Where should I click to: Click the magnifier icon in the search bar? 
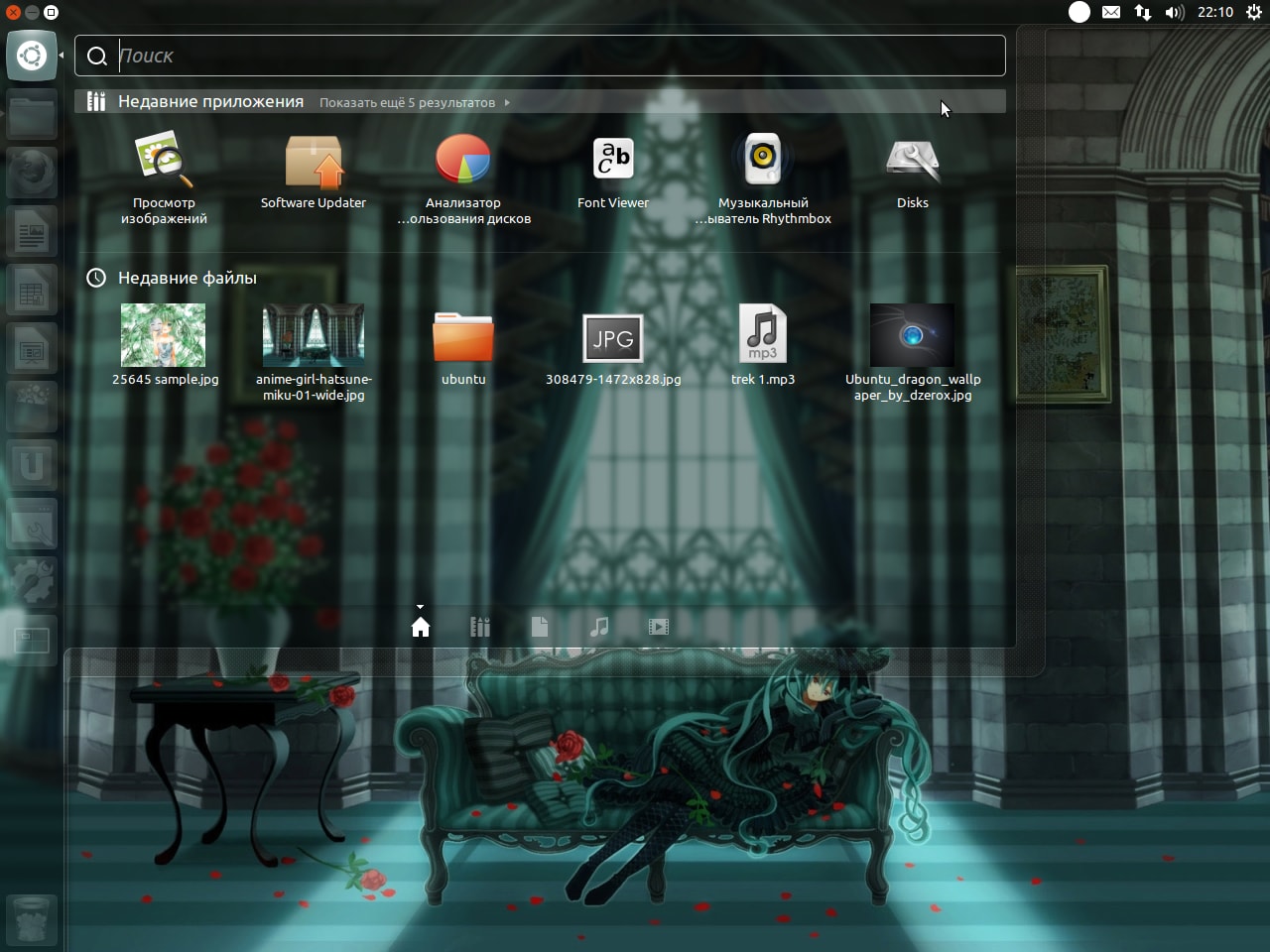point(97,57)
